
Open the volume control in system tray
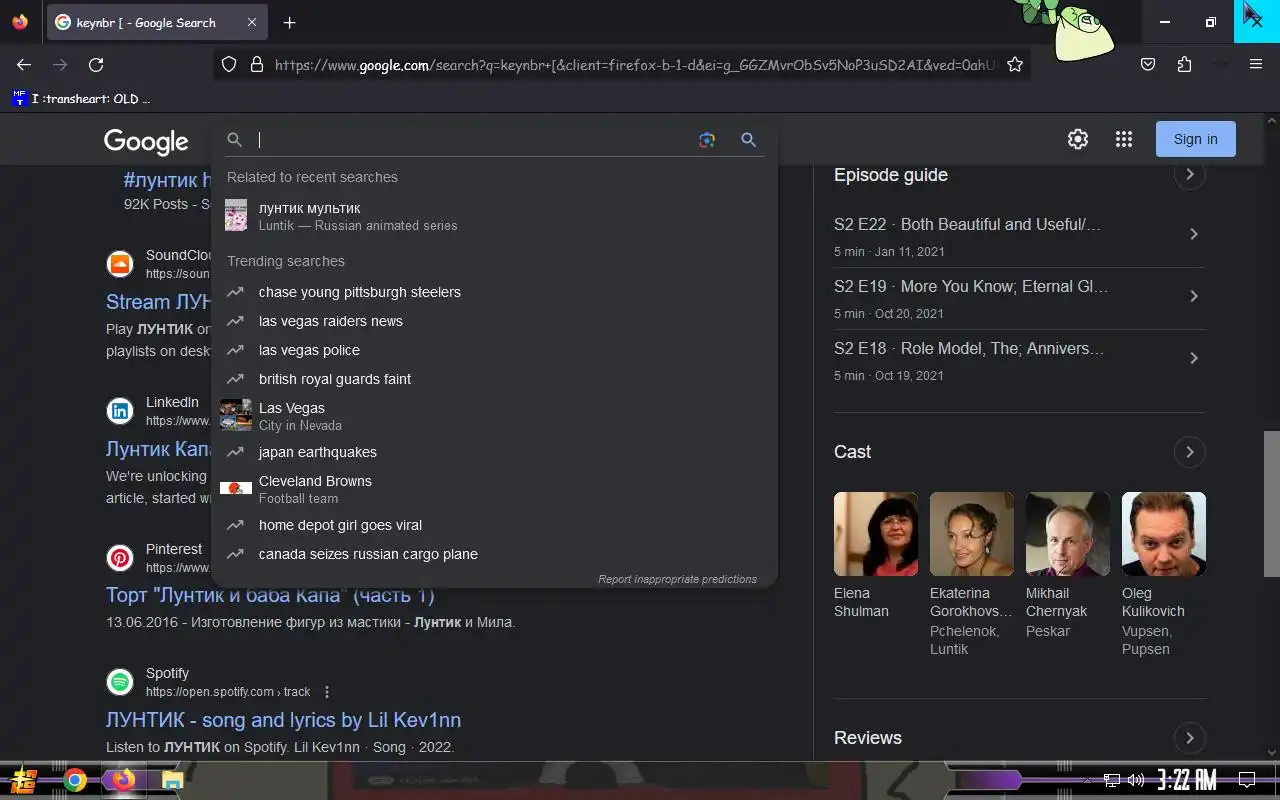coord(1135,780)
